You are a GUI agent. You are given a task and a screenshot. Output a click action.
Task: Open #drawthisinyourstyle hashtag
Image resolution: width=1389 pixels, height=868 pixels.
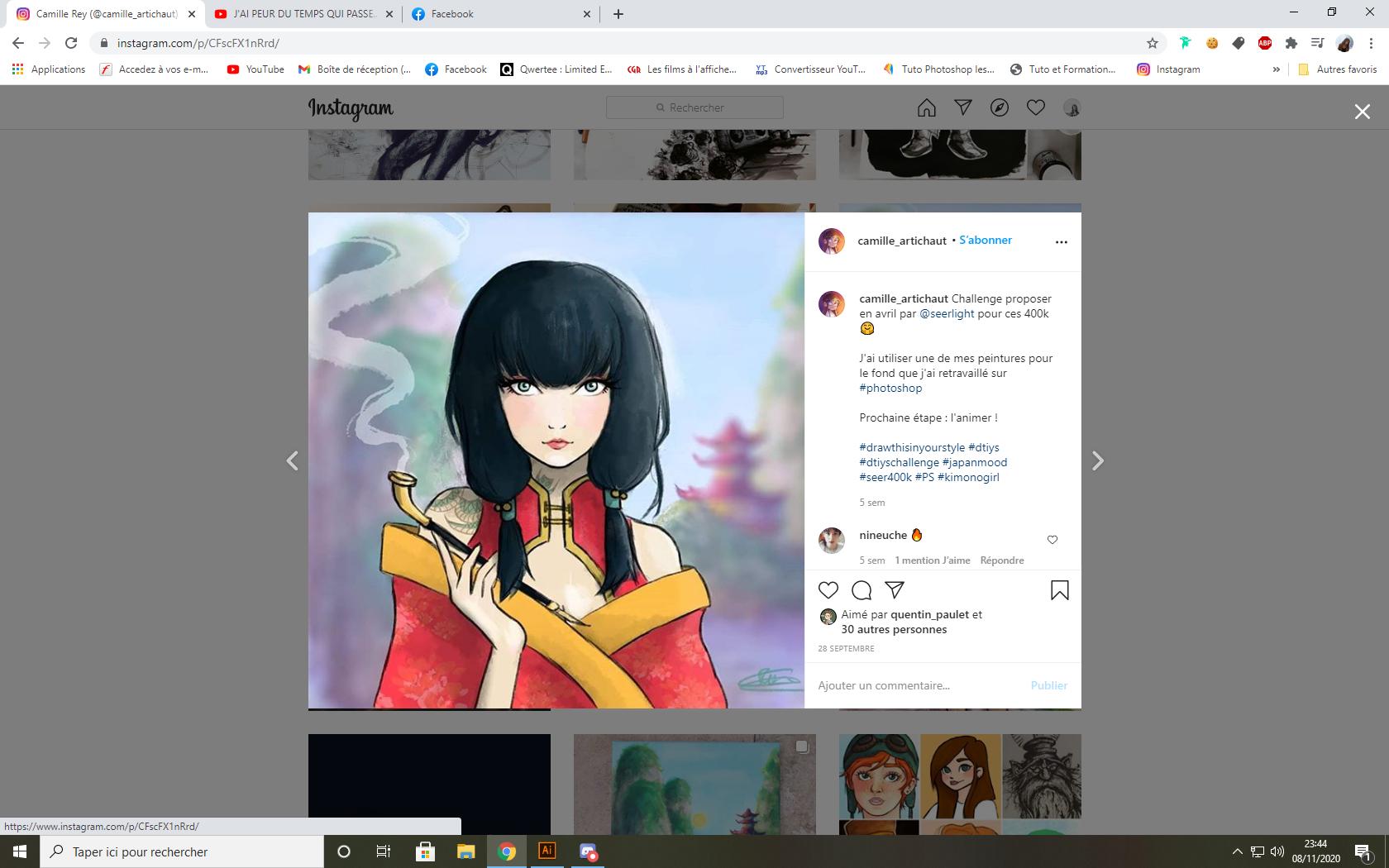point(912,447)
